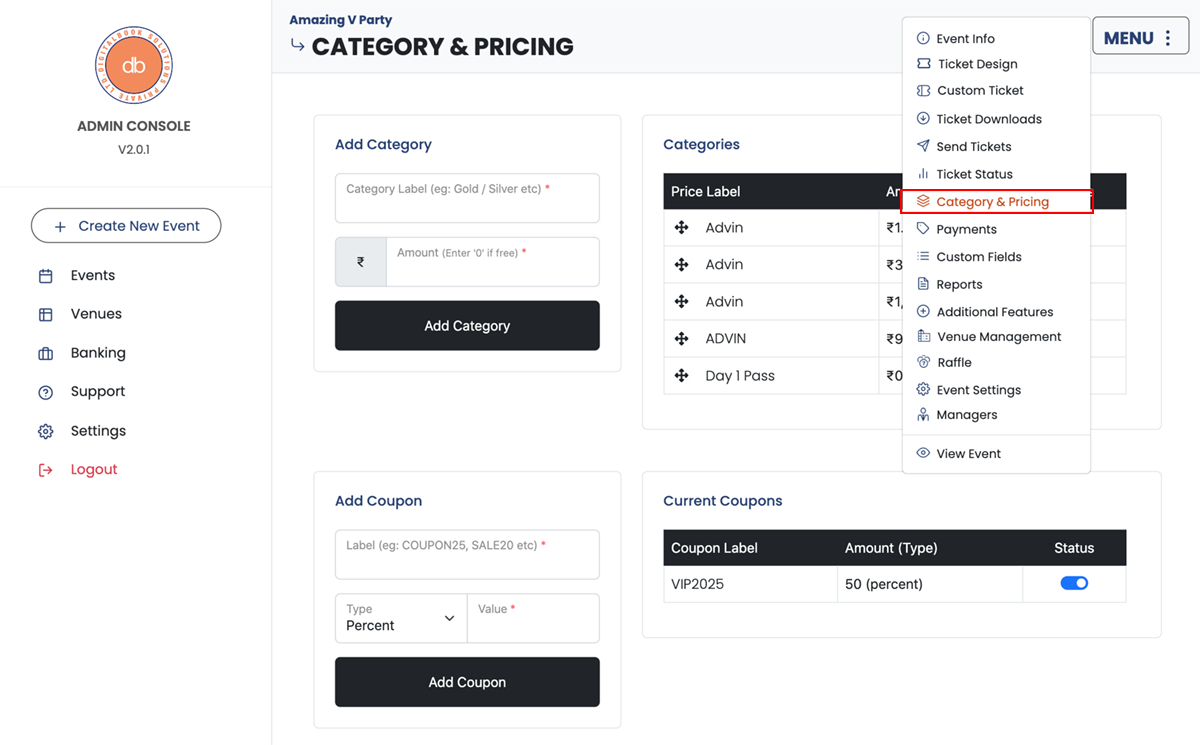
Task: Click Create New Event button
Action: [126, 226]
